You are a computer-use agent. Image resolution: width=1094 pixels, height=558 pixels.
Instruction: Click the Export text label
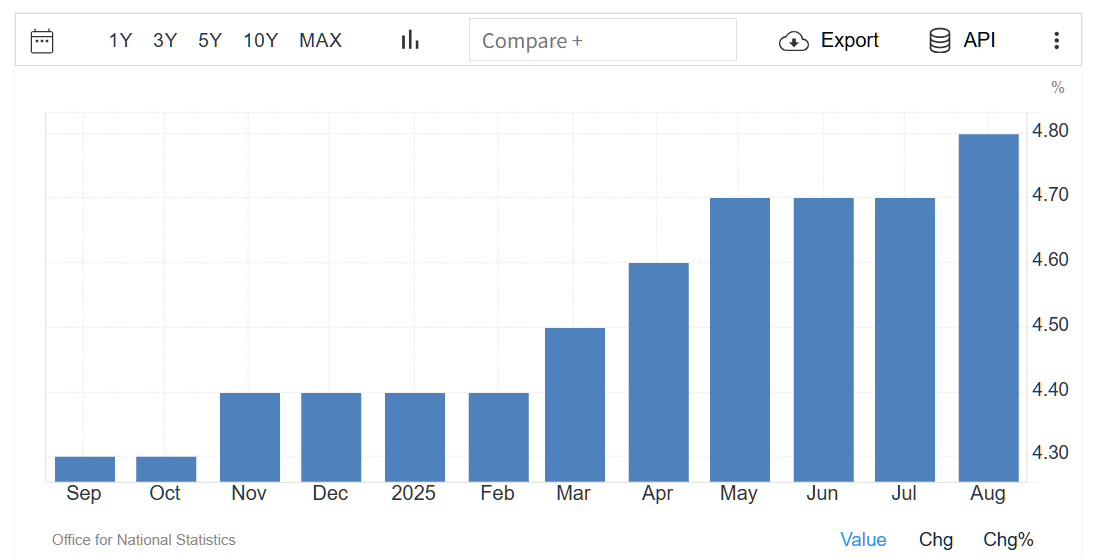(849, 41)
